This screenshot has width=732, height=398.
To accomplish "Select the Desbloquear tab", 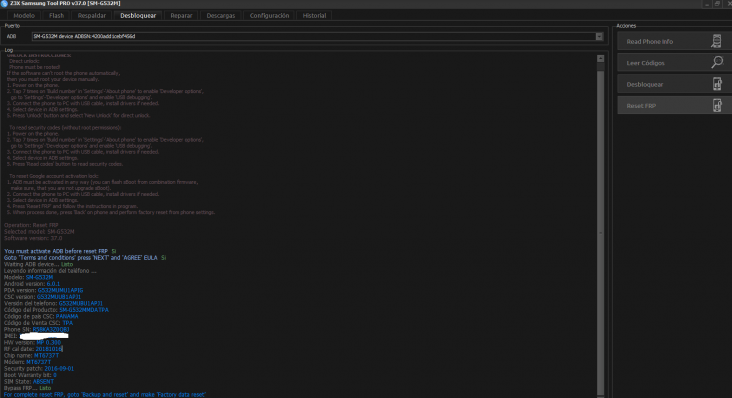I will tap(138, 15).
